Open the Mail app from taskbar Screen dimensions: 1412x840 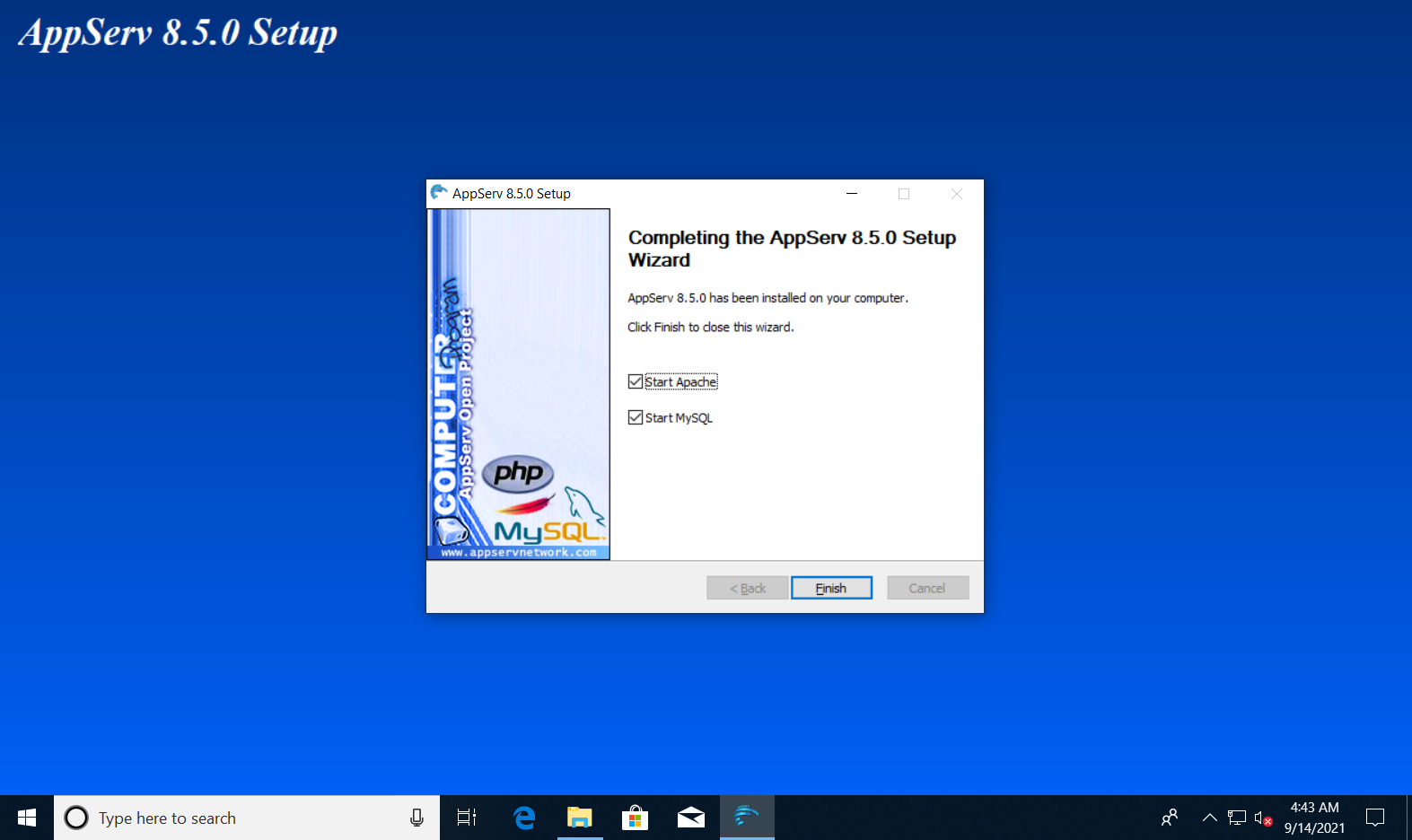click(x=691, y=818)
